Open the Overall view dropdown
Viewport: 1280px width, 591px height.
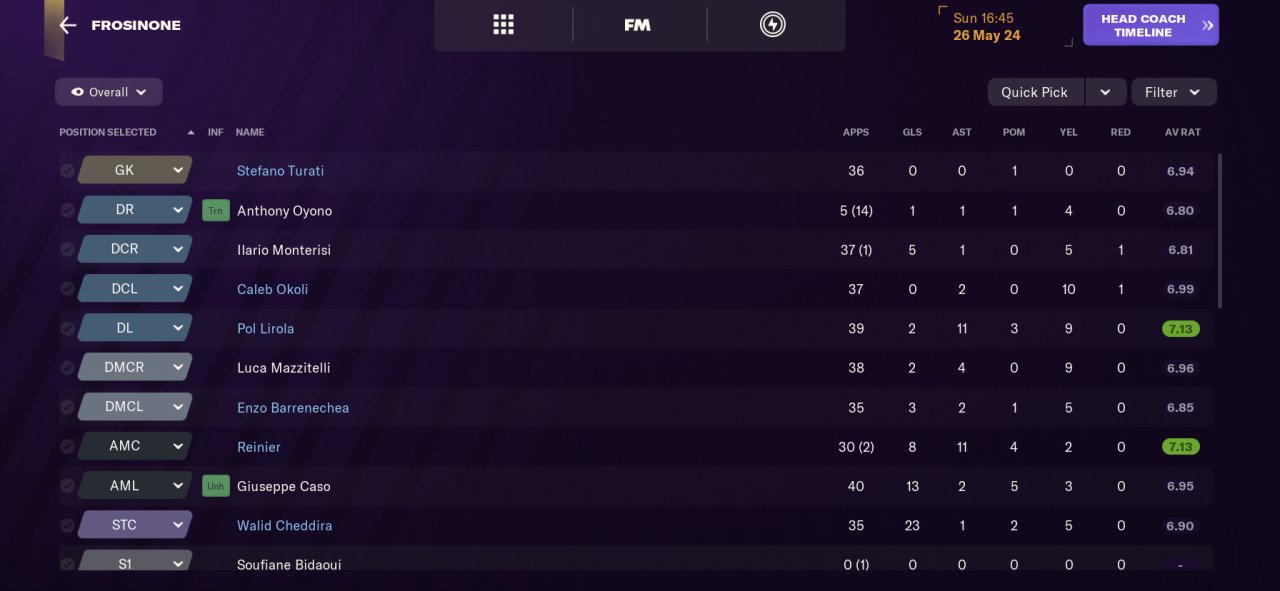tap(109, 92)
